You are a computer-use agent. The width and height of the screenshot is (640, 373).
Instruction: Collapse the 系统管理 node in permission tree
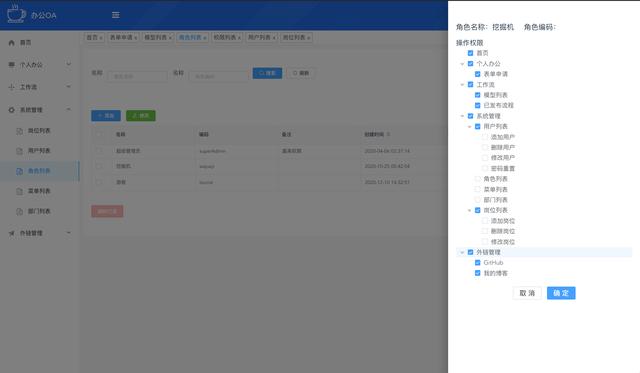(462, 116)
